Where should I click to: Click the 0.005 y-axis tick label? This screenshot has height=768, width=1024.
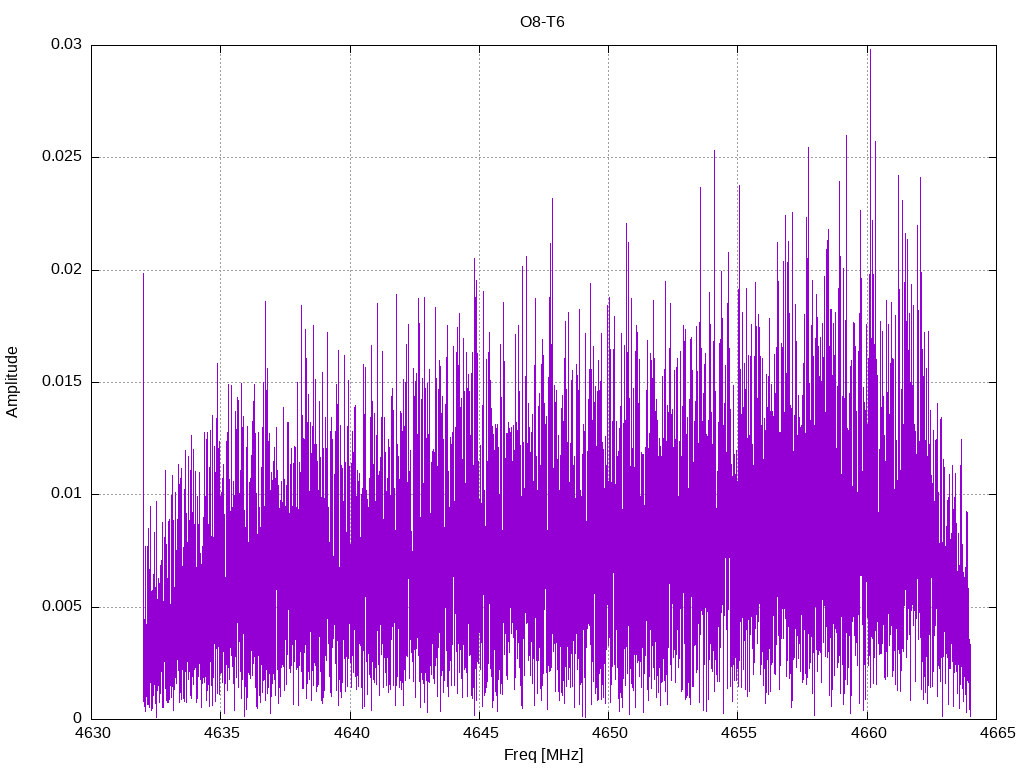(63, 606)
